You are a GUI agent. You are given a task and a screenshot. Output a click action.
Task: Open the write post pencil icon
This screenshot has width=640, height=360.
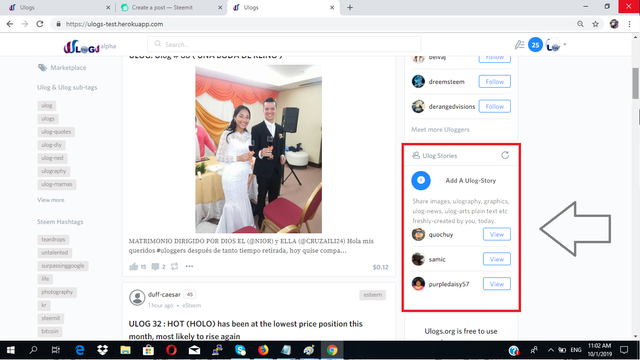coord(519,44)
